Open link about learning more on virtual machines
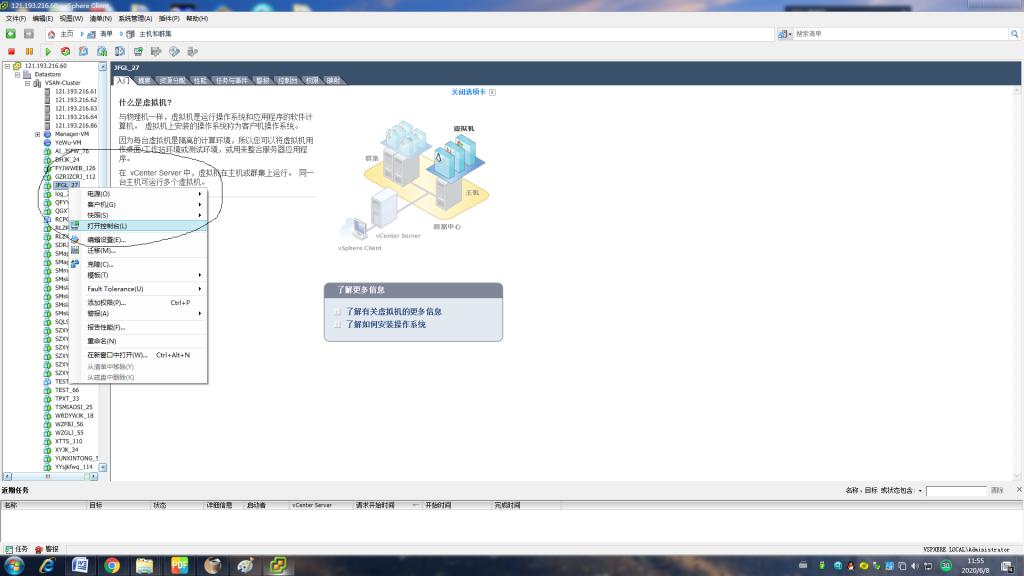The image size is (1024, 576). pos(394,312)
